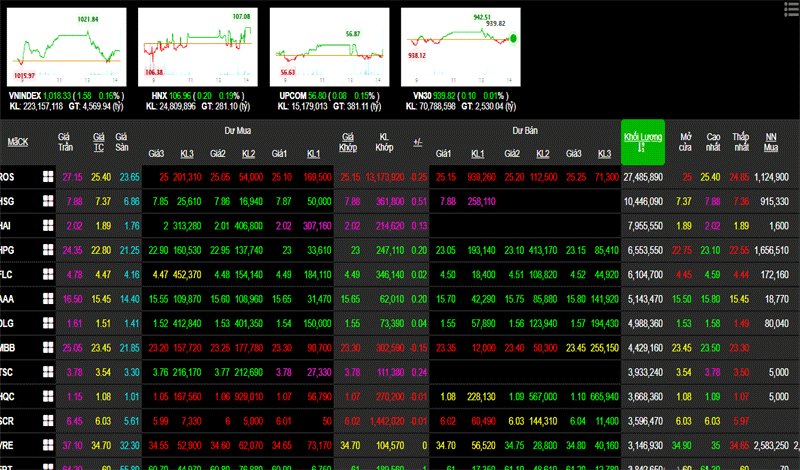Screen dimensions: 800x470
Task: Click the KL2 header under Dư Mua
Action: 248,154
